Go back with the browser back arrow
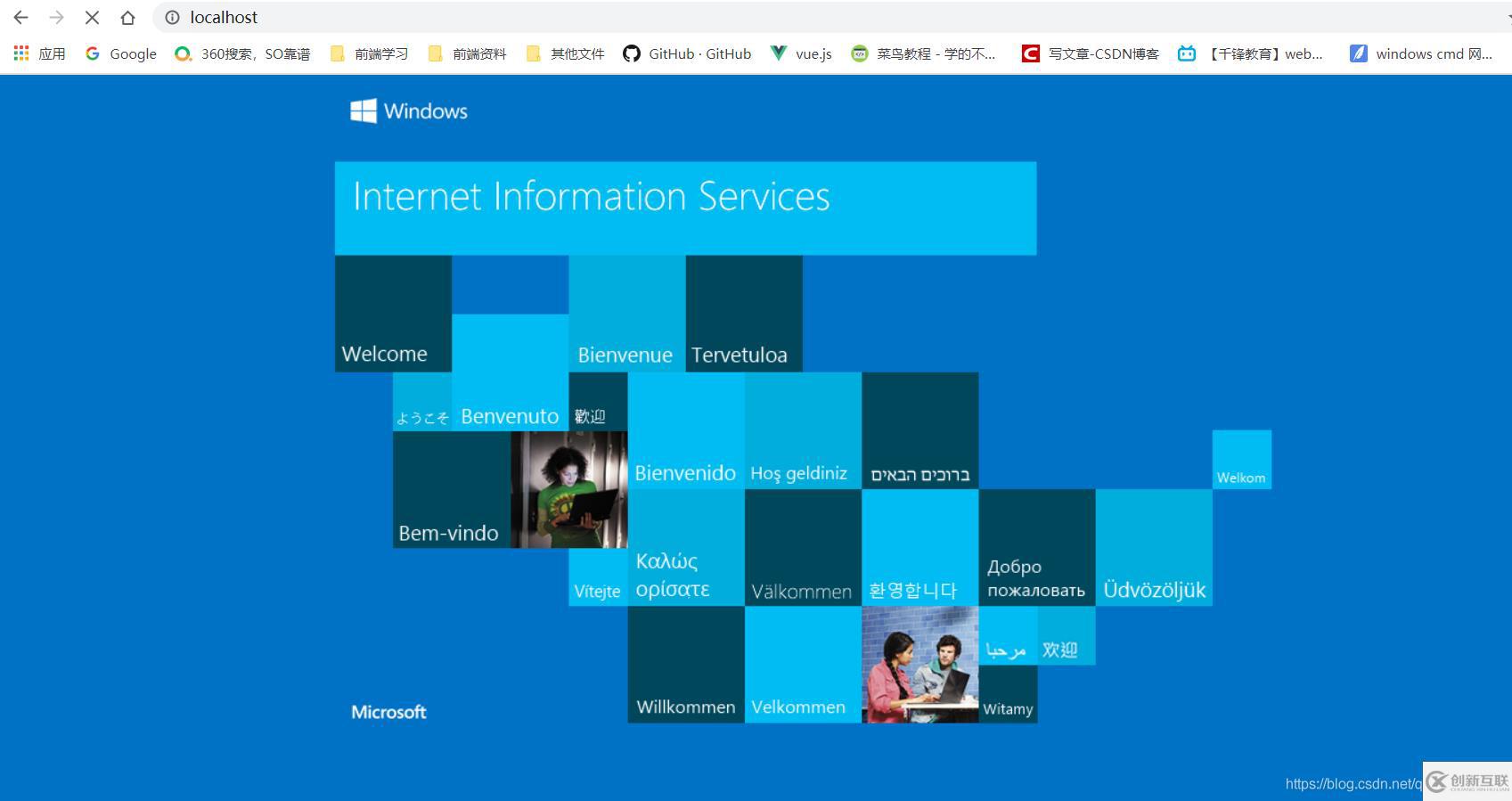 tap(20, 17)
